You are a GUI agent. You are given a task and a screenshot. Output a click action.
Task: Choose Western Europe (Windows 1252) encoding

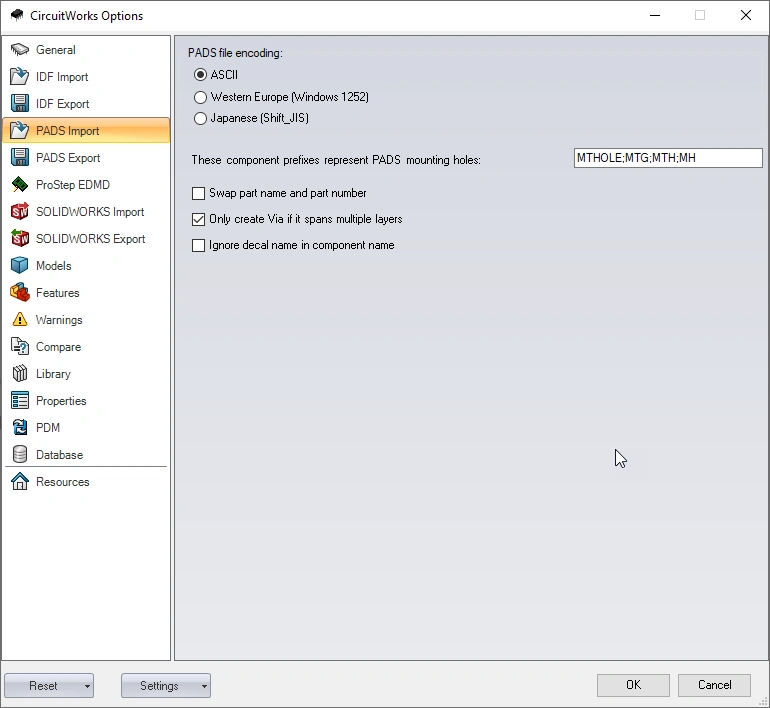[200, 97]
